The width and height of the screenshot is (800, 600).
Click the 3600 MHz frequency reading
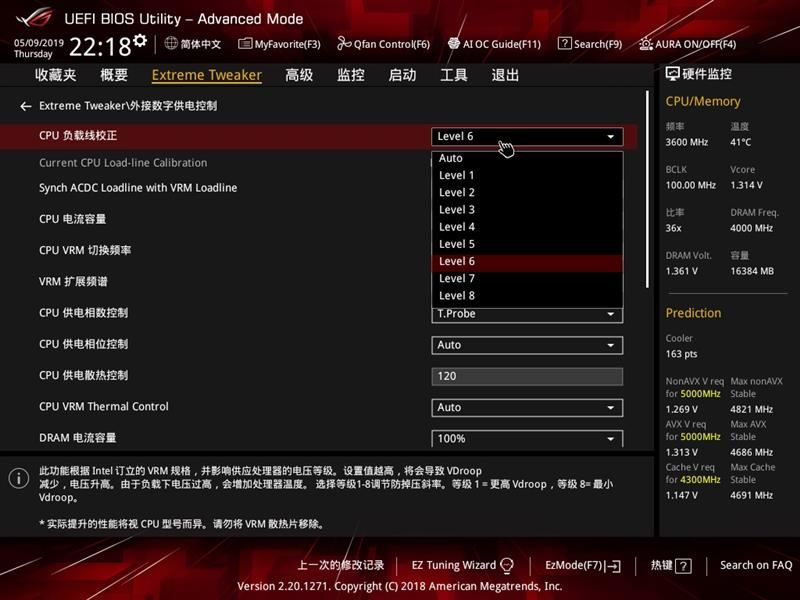click(687, 142)
